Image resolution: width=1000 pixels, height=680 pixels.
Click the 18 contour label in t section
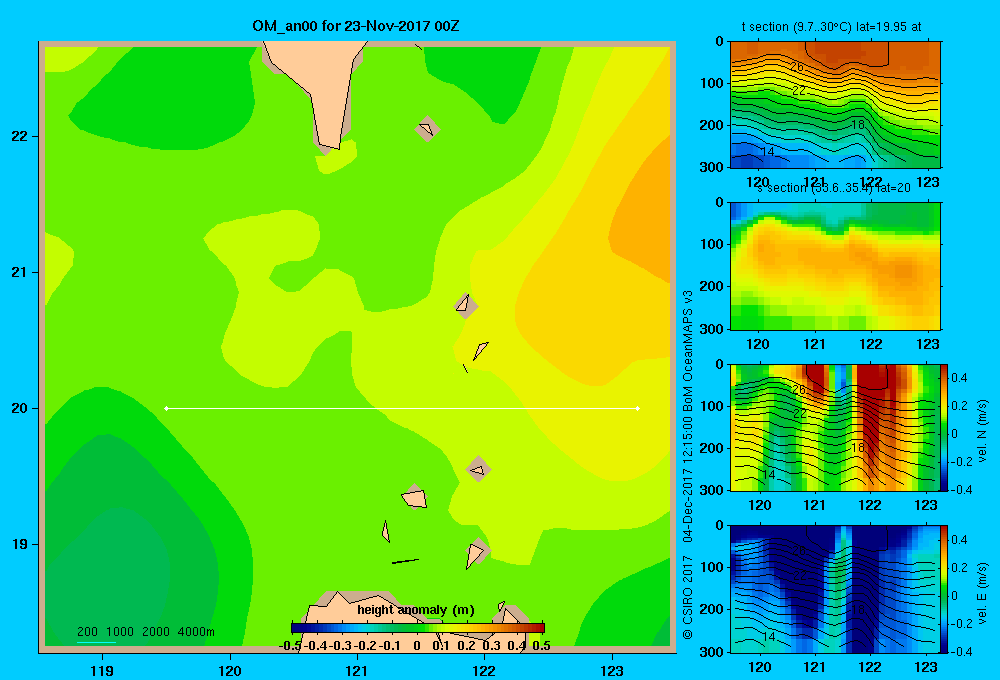tap(858, 124)
